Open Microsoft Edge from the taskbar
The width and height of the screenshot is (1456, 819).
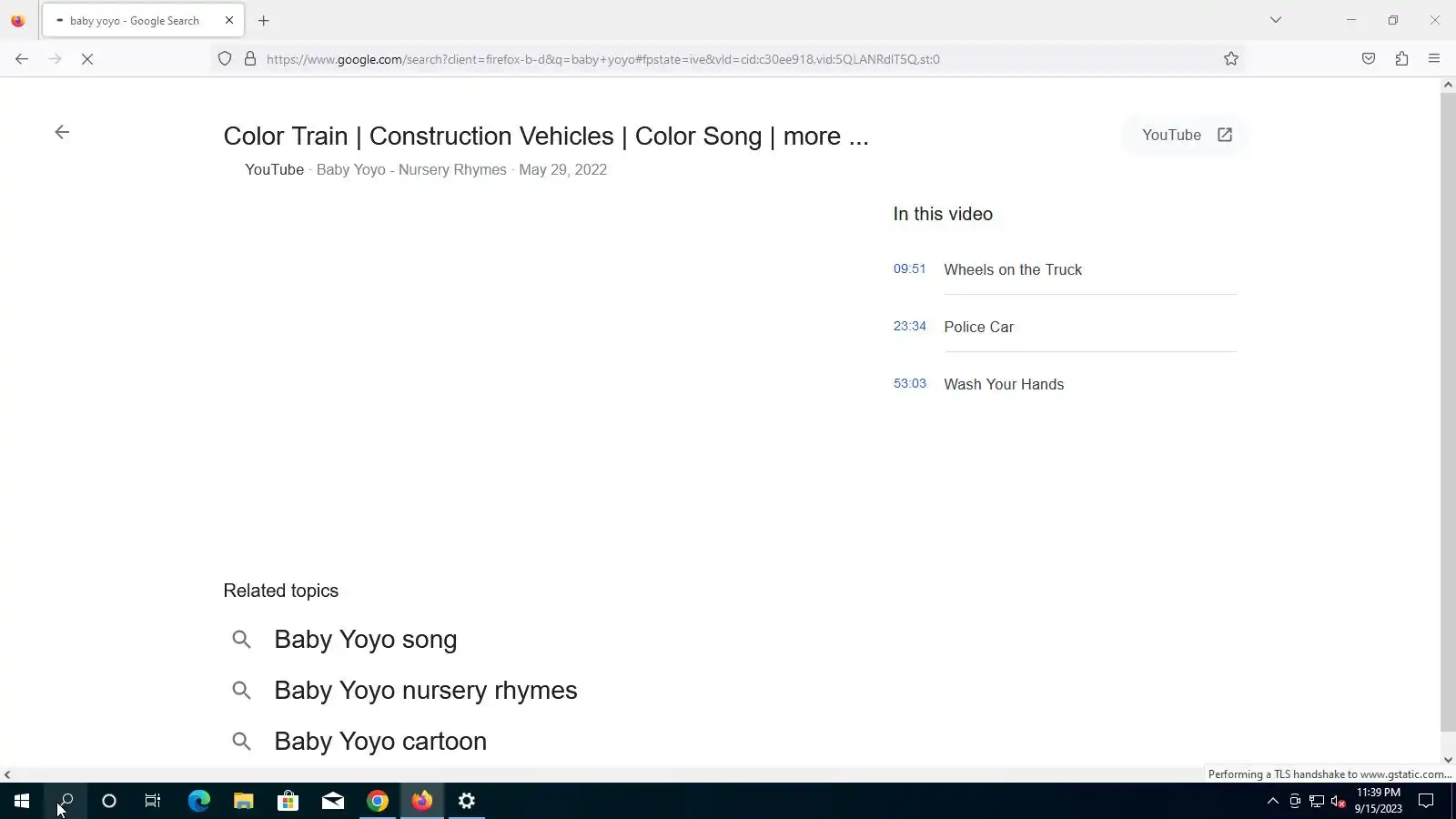click(x=198, y=802)
